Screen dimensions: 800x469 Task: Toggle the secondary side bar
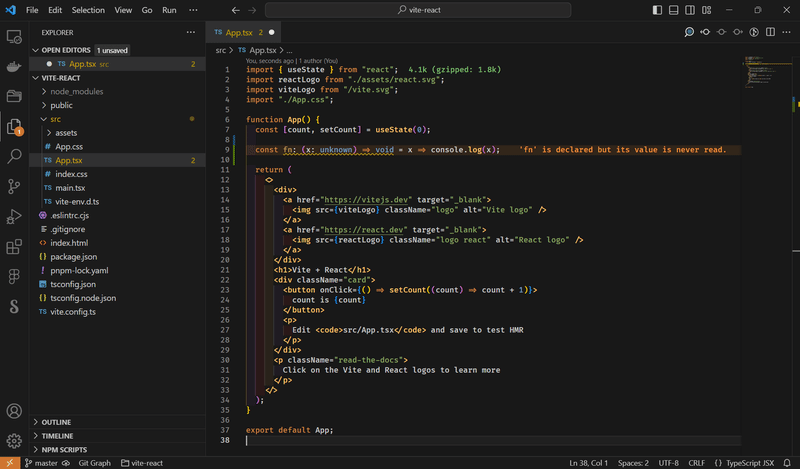point(690,10)
